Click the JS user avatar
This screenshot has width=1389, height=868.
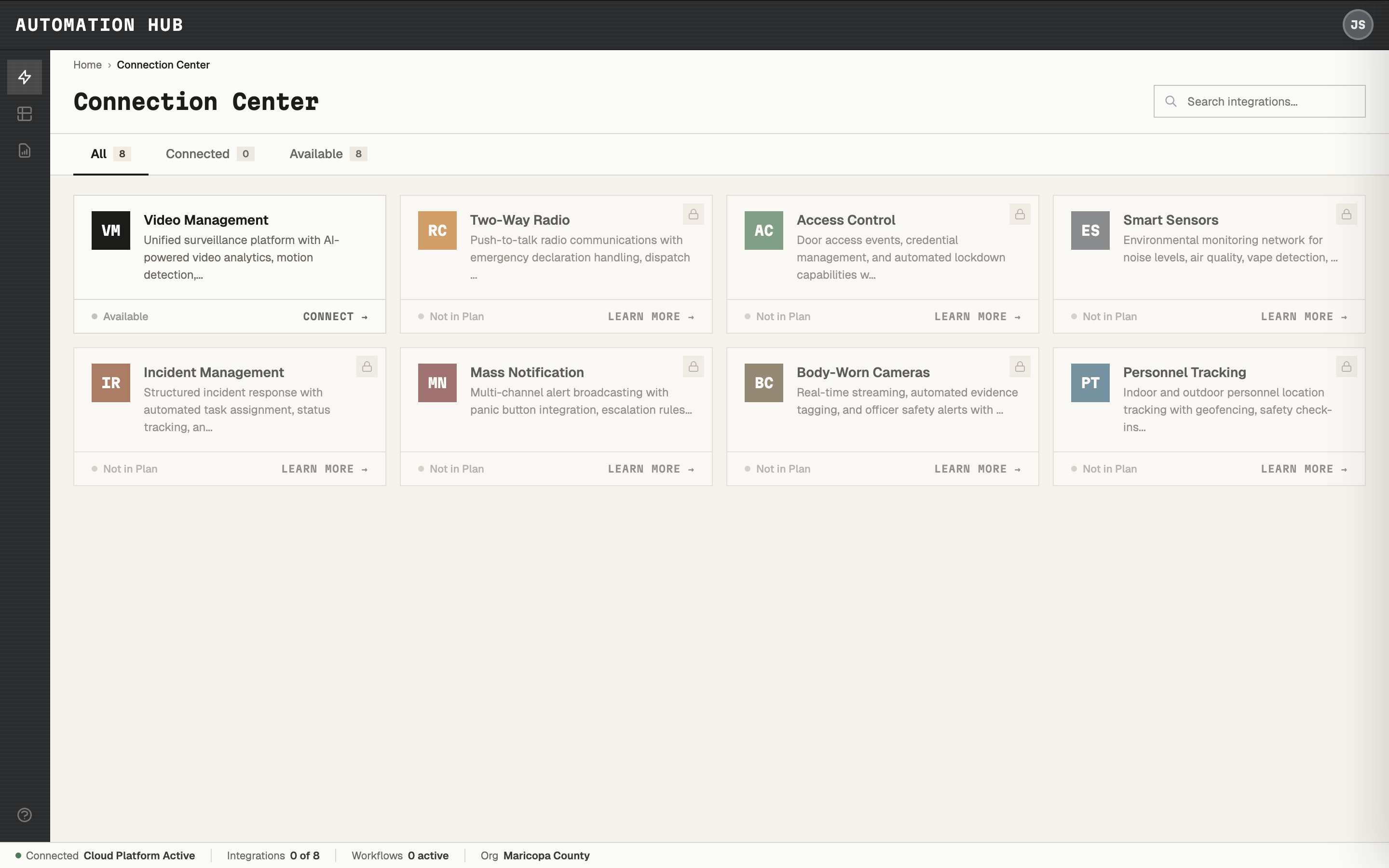coord(1358,25)
